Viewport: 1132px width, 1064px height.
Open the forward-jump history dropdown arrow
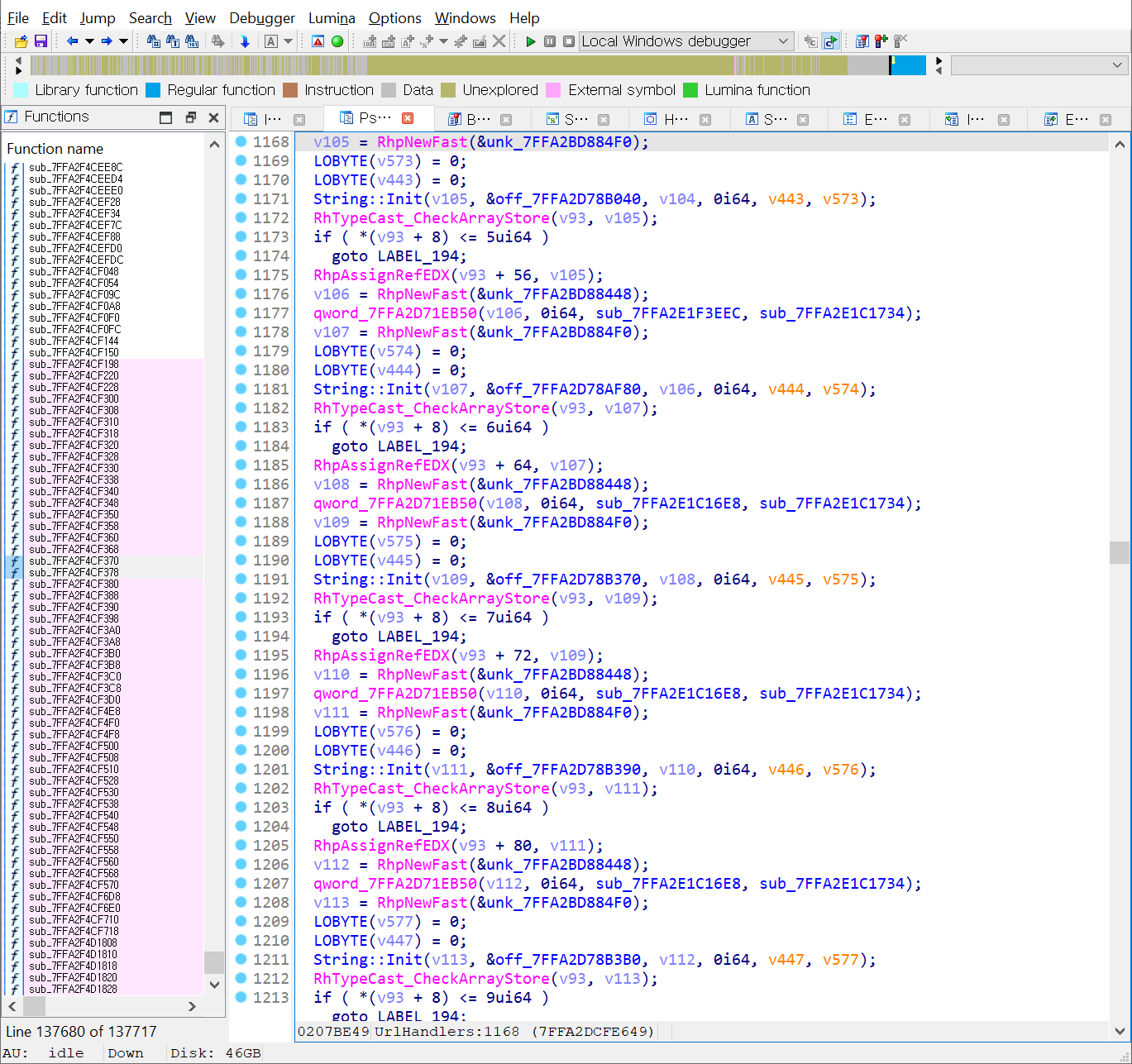point(124,41)
